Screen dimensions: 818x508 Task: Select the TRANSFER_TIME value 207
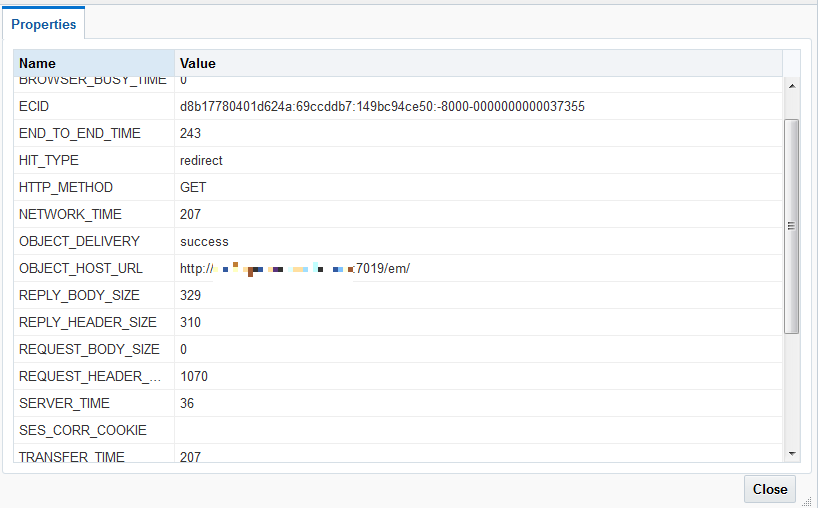[190, 456]
